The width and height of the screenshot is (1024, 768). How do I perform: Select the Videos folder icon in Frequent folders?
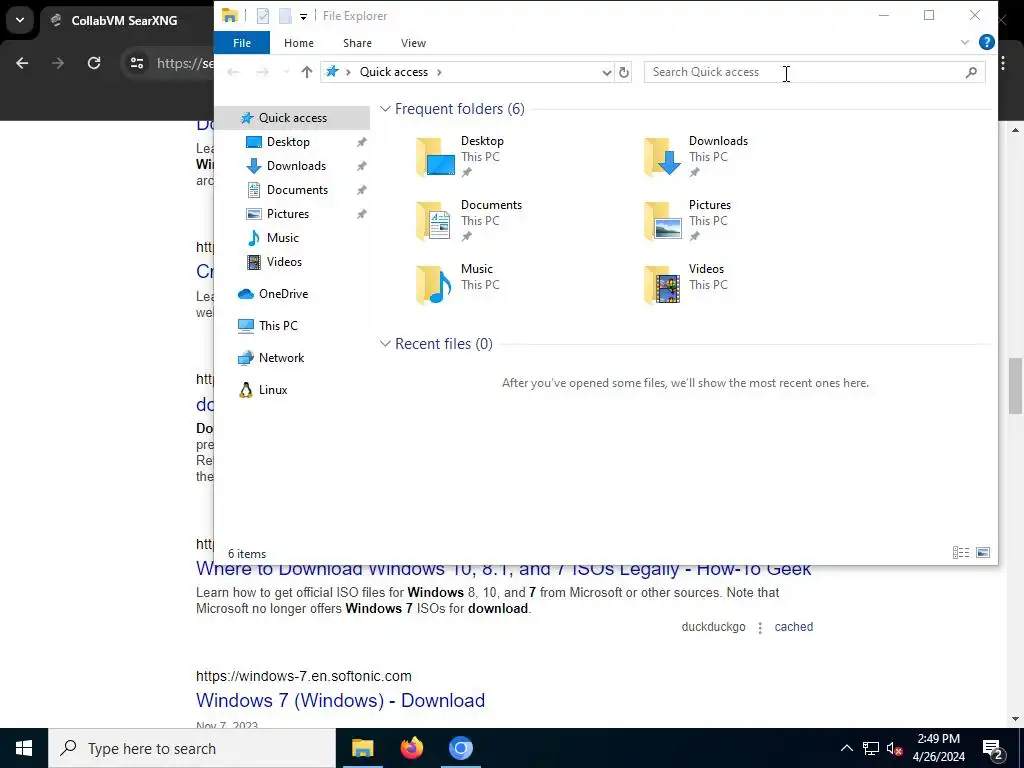pyautogui.click(x=663, y=285)
